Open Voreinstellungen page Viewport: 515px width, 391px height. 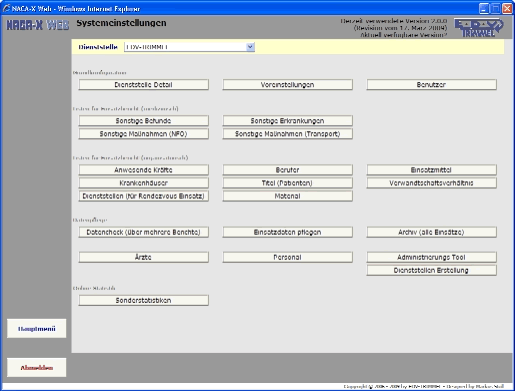point(288,85)
